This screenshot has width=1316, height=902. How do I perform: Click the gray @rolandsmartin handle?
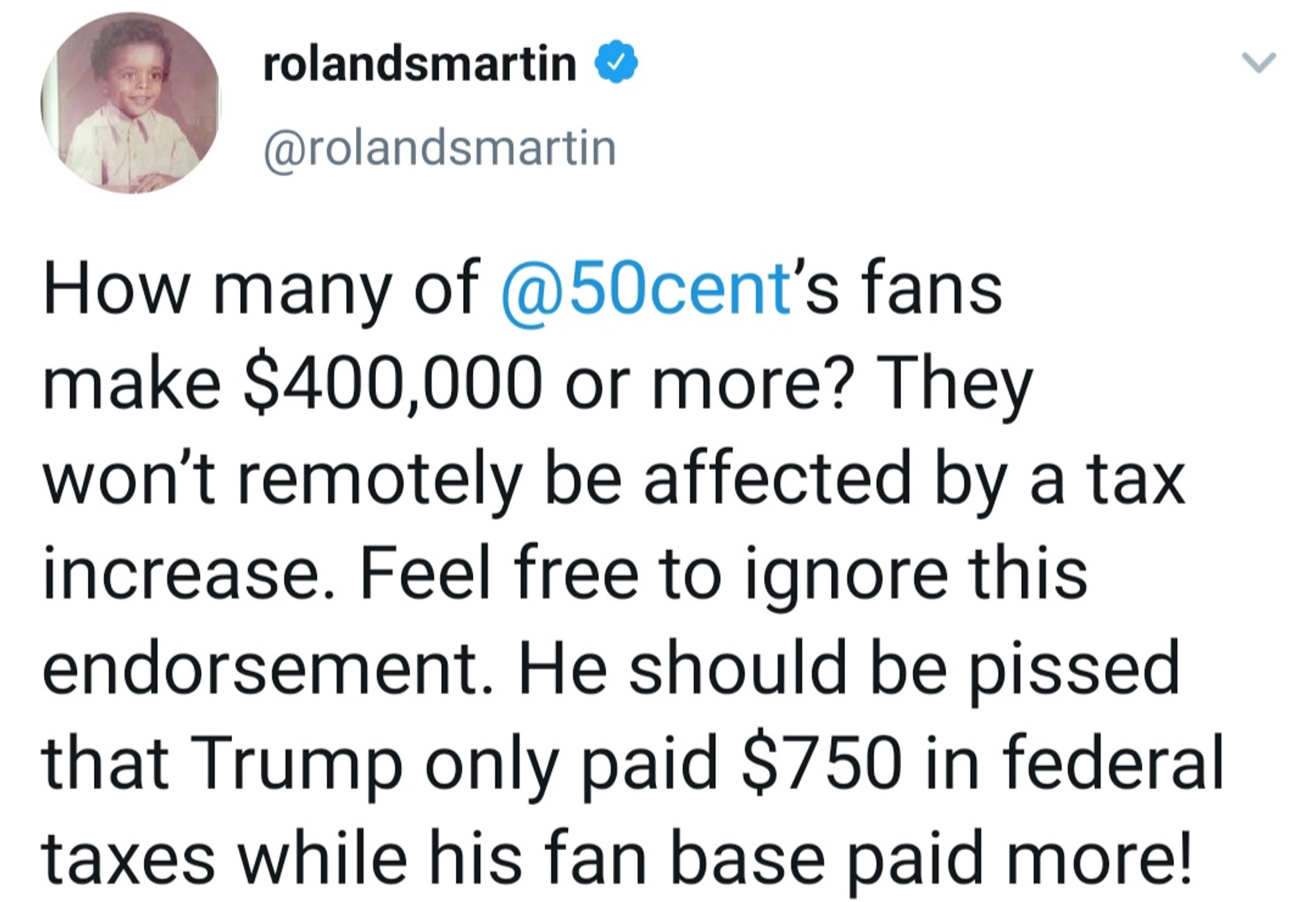pyautogui.click(x=439, y=148)
